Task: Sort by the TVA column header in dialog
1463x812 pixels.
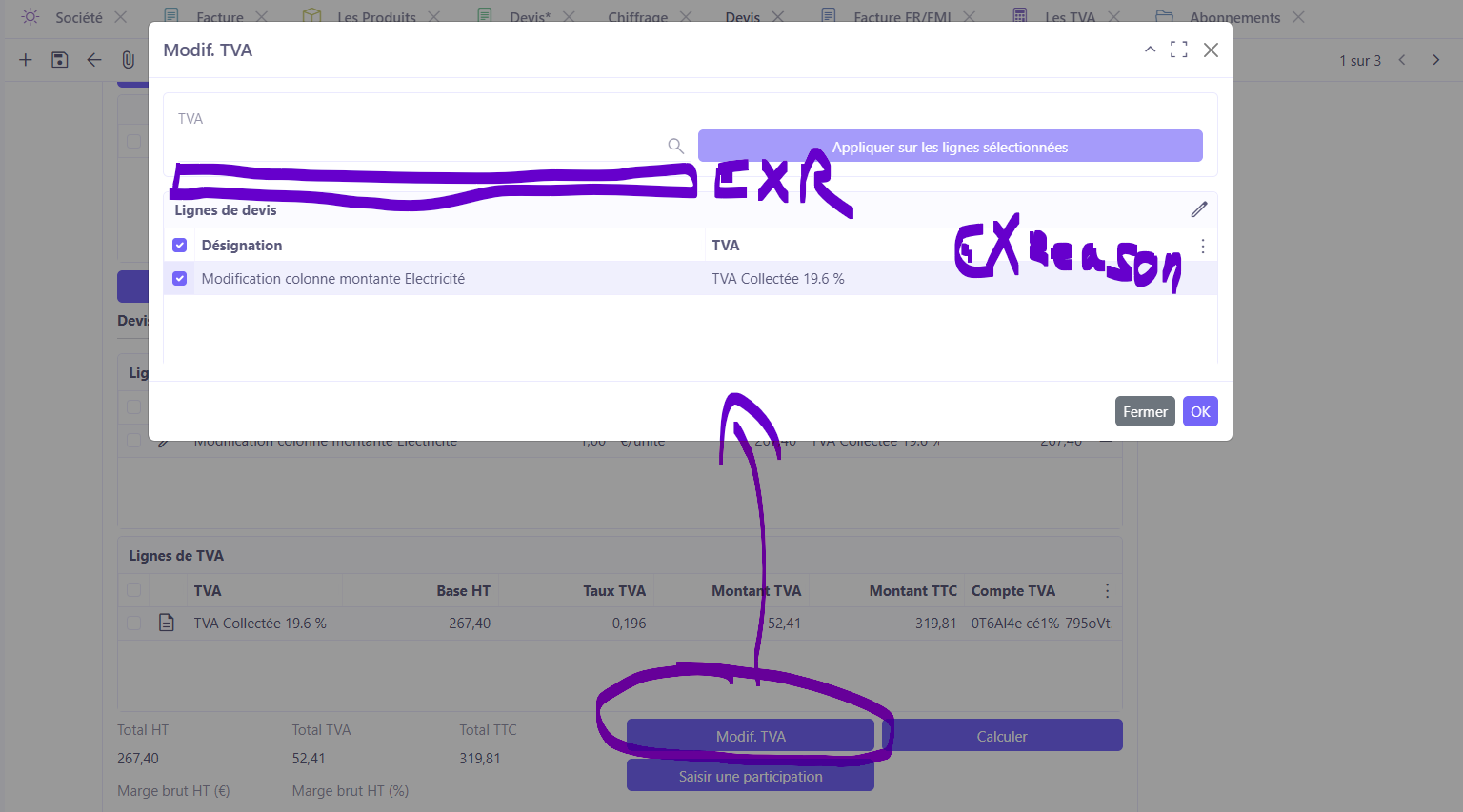Action: (x=726, y=246)
